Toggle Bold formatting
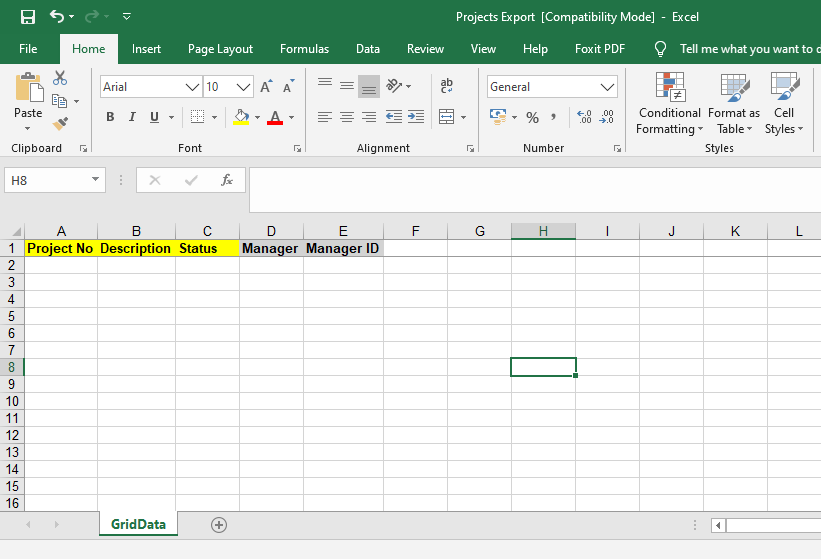 (x=110, y=117)
